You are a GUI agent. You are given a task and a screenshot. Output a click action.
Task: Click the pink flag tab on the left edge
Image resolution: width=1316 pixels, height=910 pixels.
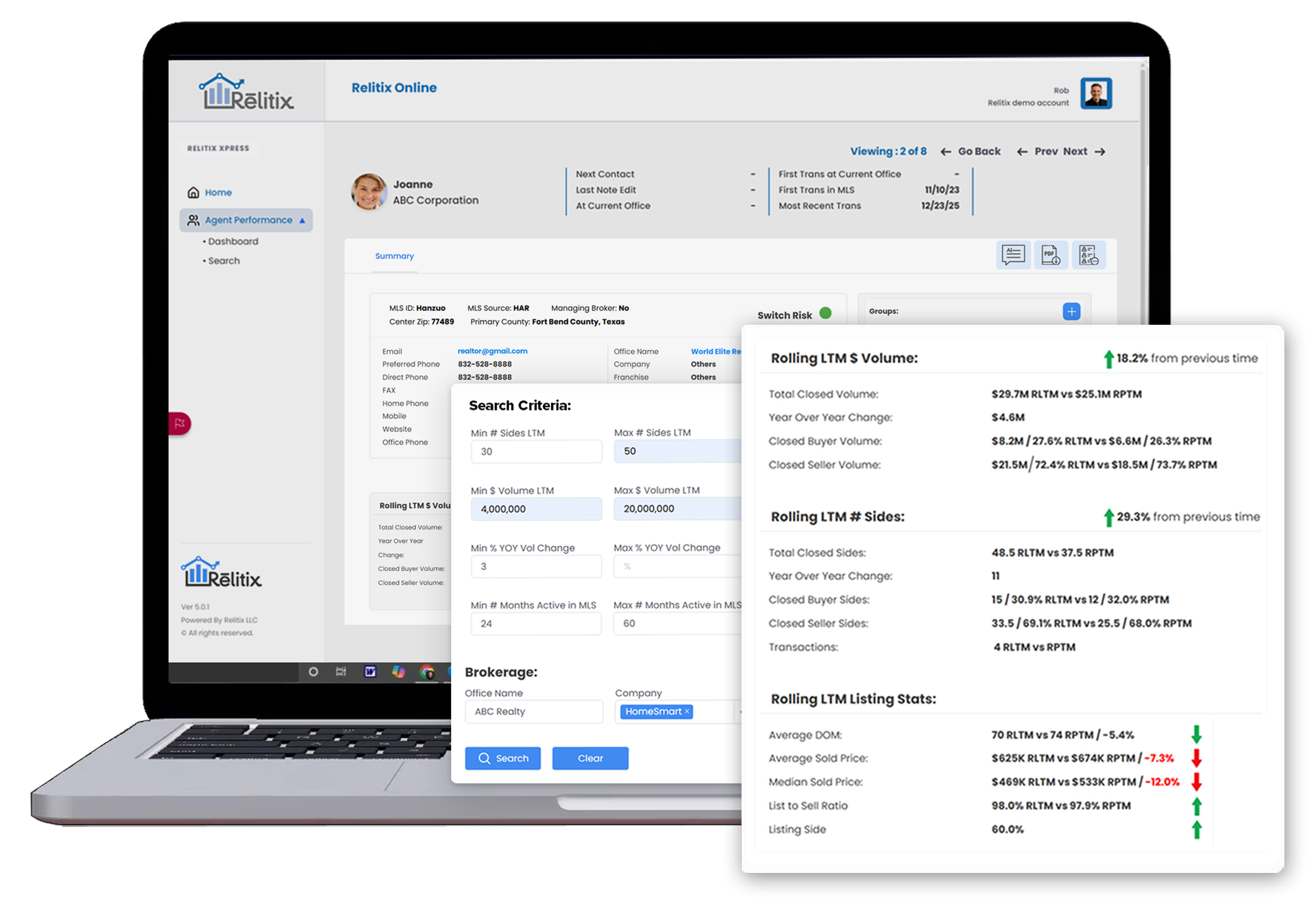(179, 423)
